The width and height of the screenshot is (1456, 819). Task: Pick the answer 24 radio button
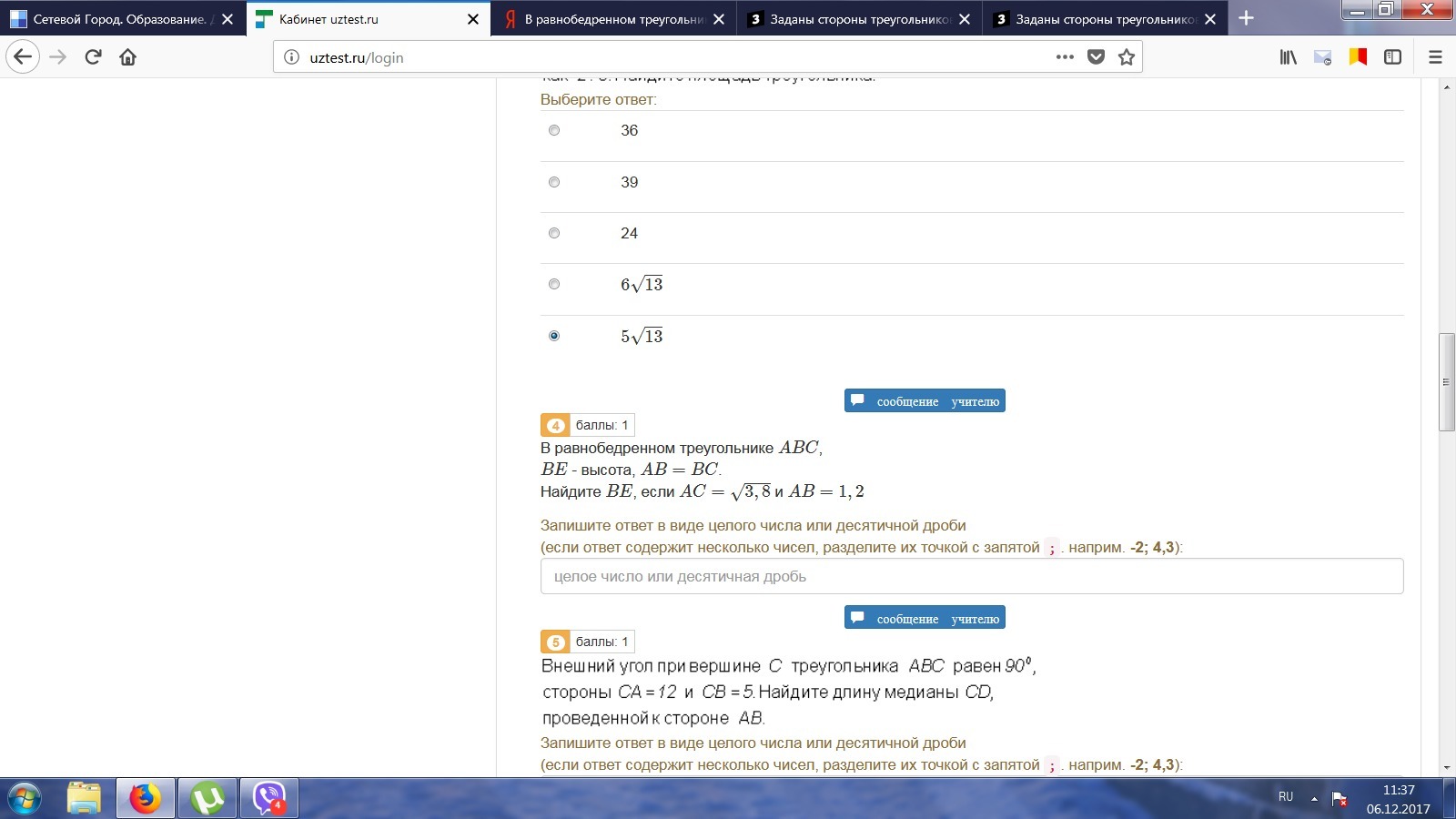coord(554,234)
